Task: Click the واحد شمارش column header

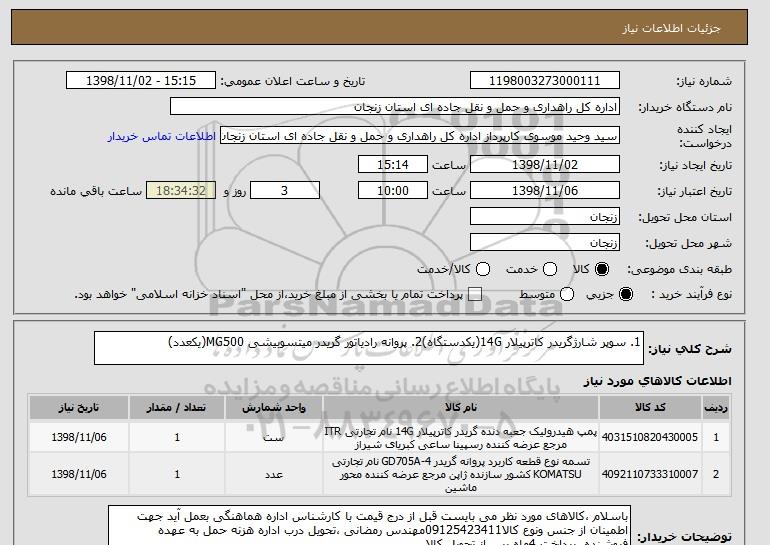Action: [274, 408]
